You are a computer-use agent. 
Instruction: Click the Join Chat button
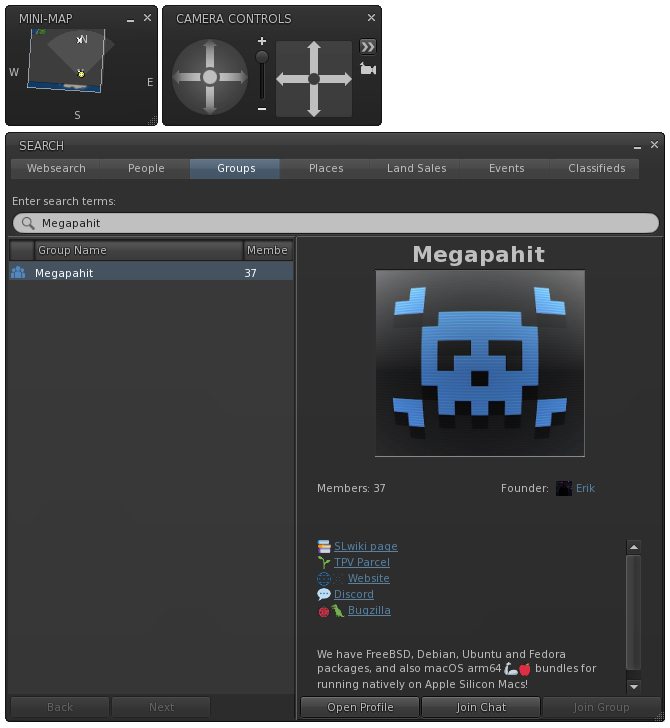click(481, 707)
